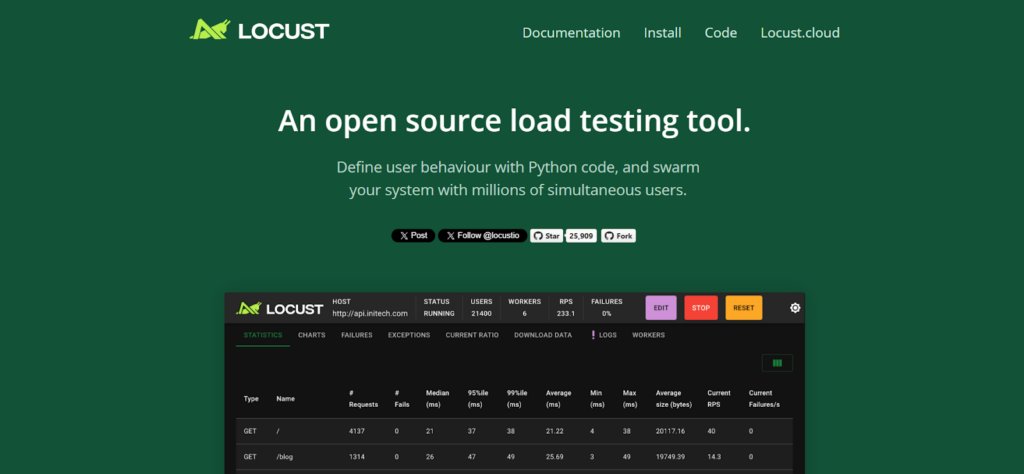Image resolution: width=1024 pixels, height=474 pixels.
Task: Open the WORKERS tab
Action: (x=648, y=335)
